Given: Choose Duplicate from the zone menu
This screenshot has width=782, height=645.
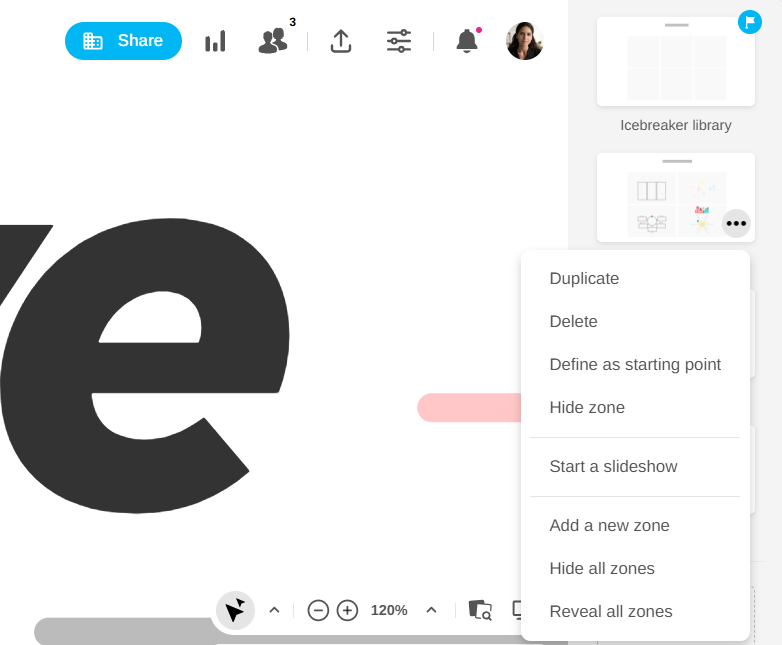Looking at the screenshot, I should coord(584,279).
